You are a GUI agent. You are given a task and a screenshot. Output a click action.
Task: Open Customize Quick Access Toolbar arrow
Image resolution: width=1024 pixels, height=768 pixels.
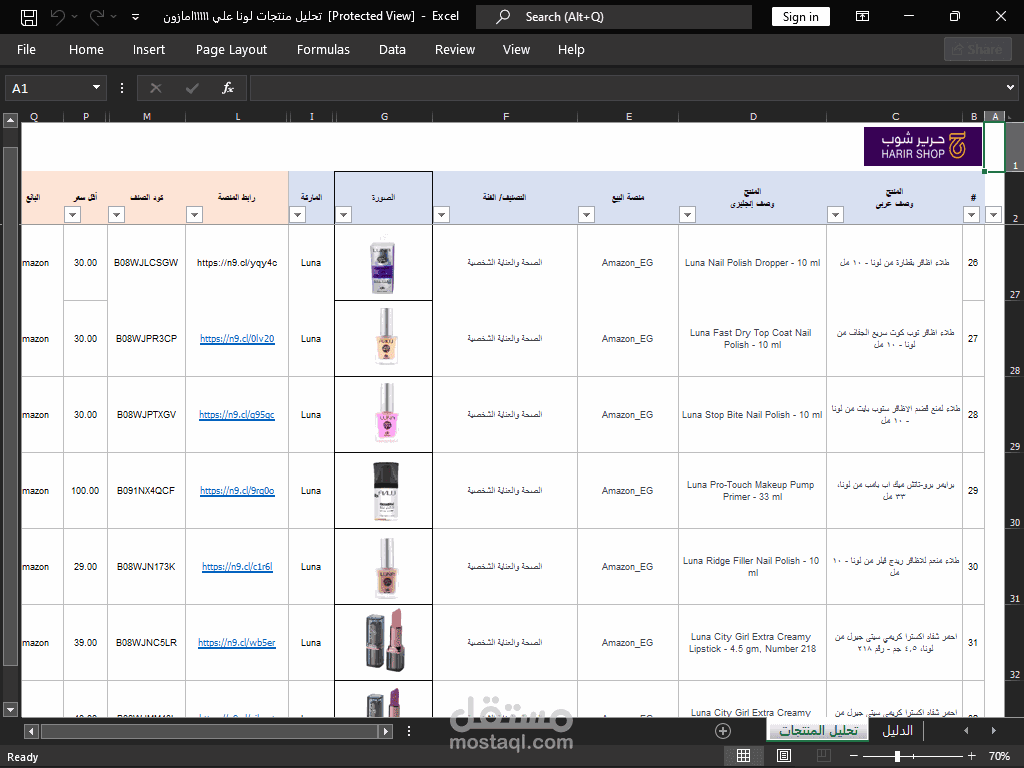tap(135, 17)
